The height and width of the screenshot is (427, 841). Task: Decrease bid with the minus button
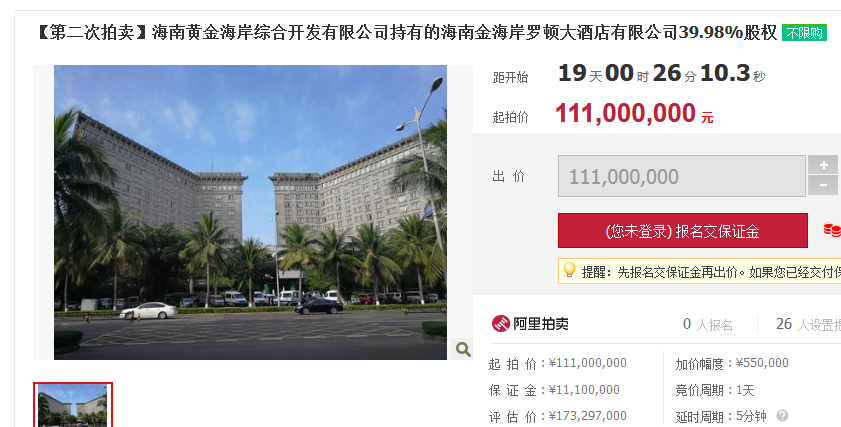coord(823,186)
